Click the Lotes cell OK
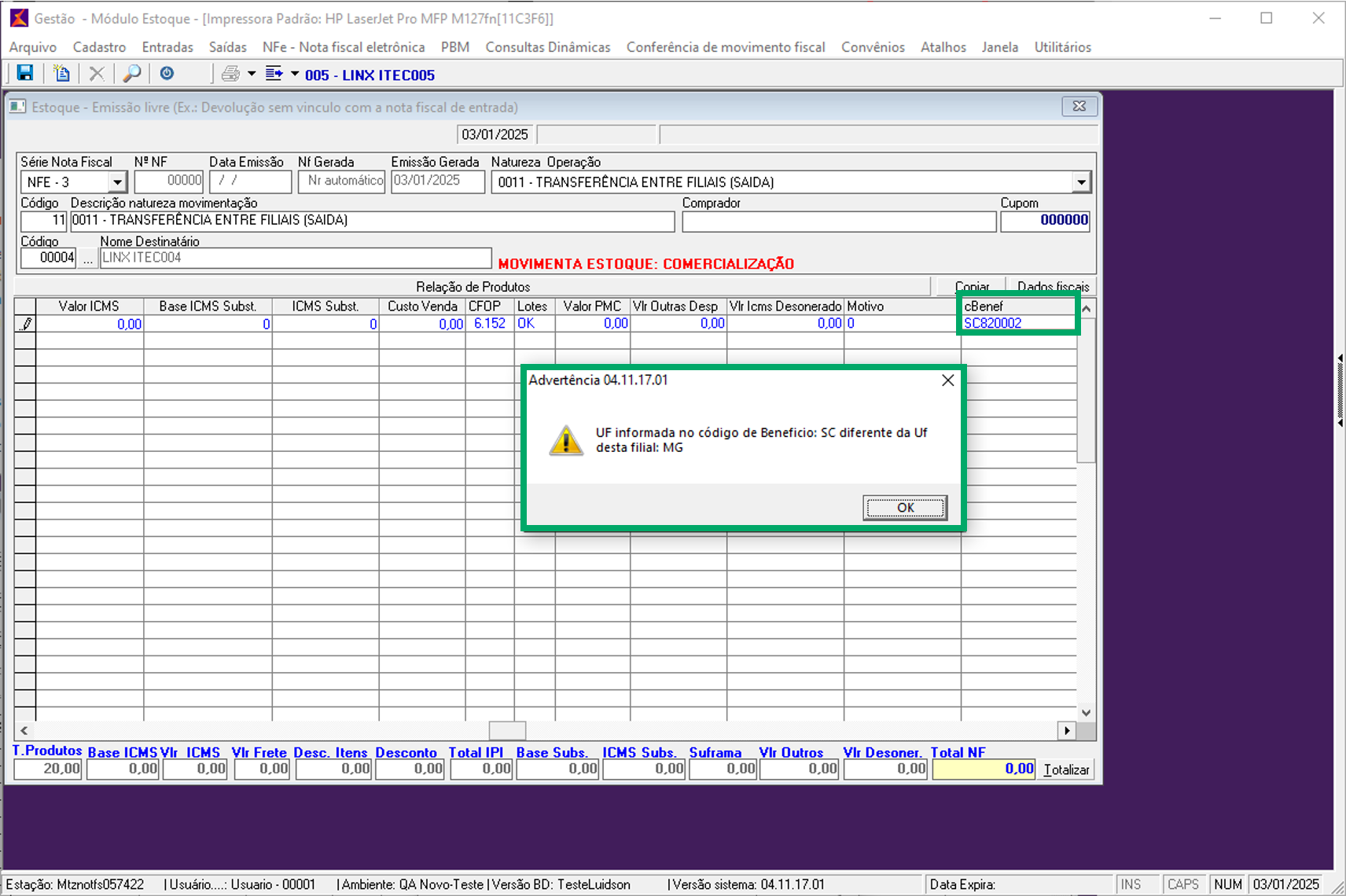This screenshot has width=1346, height=896. pos(535,323)
